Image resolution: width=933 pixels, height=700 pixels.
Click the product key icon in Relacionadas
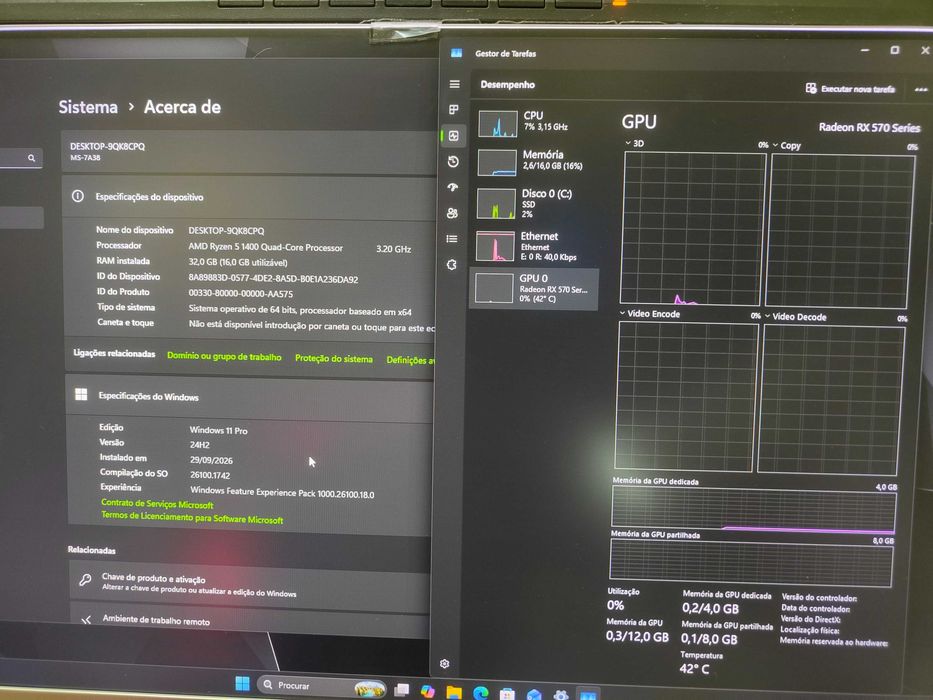86,580
